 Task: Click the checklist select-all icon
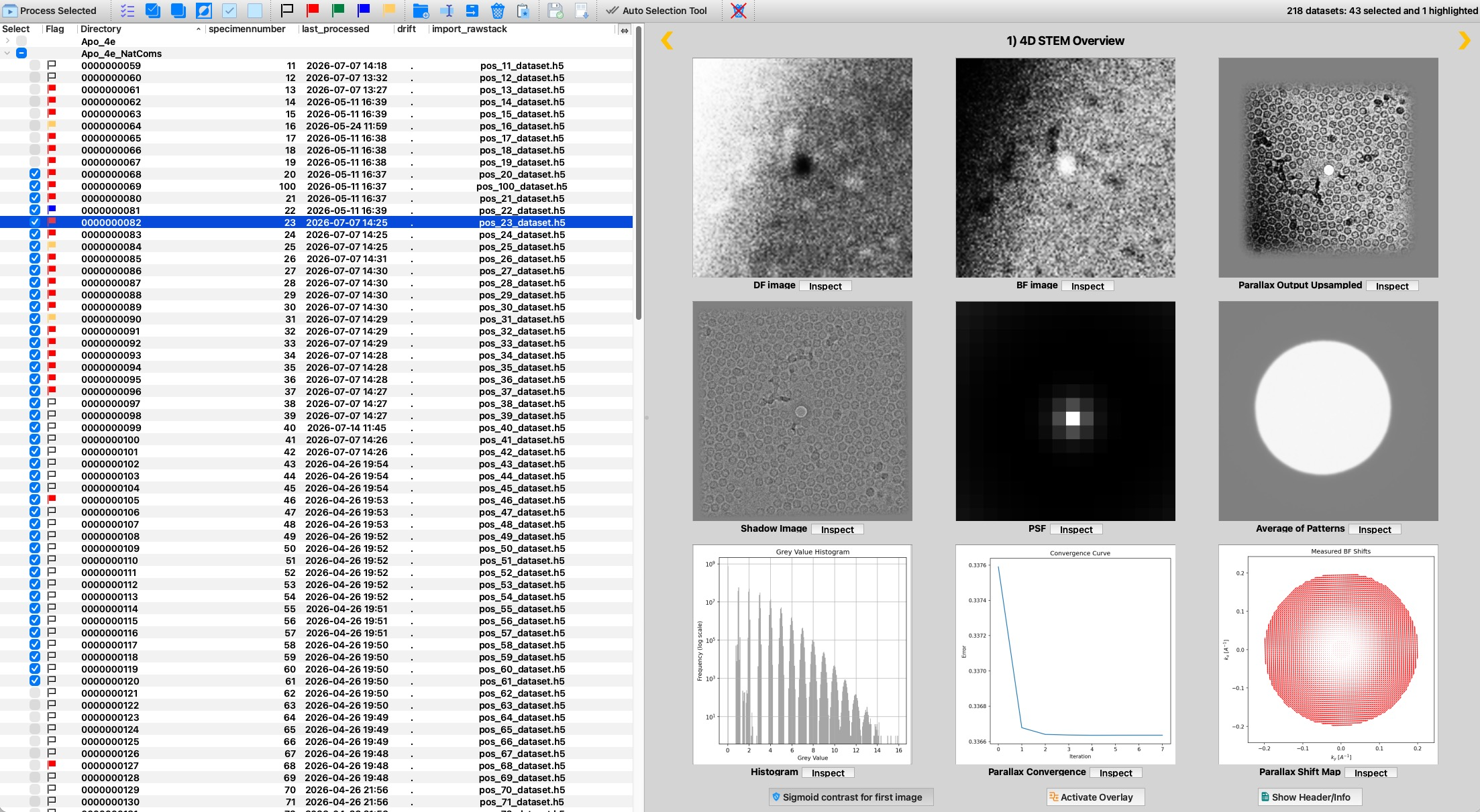click(x=127, y=10)
